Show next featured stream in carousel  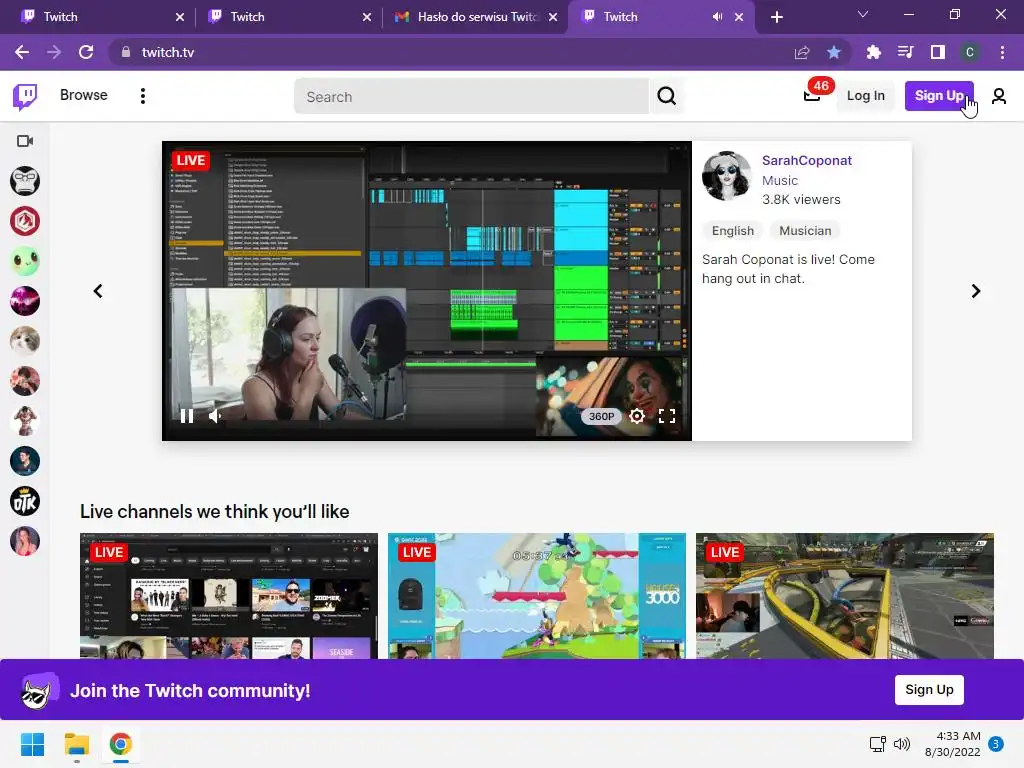click(x=976, y=291)
